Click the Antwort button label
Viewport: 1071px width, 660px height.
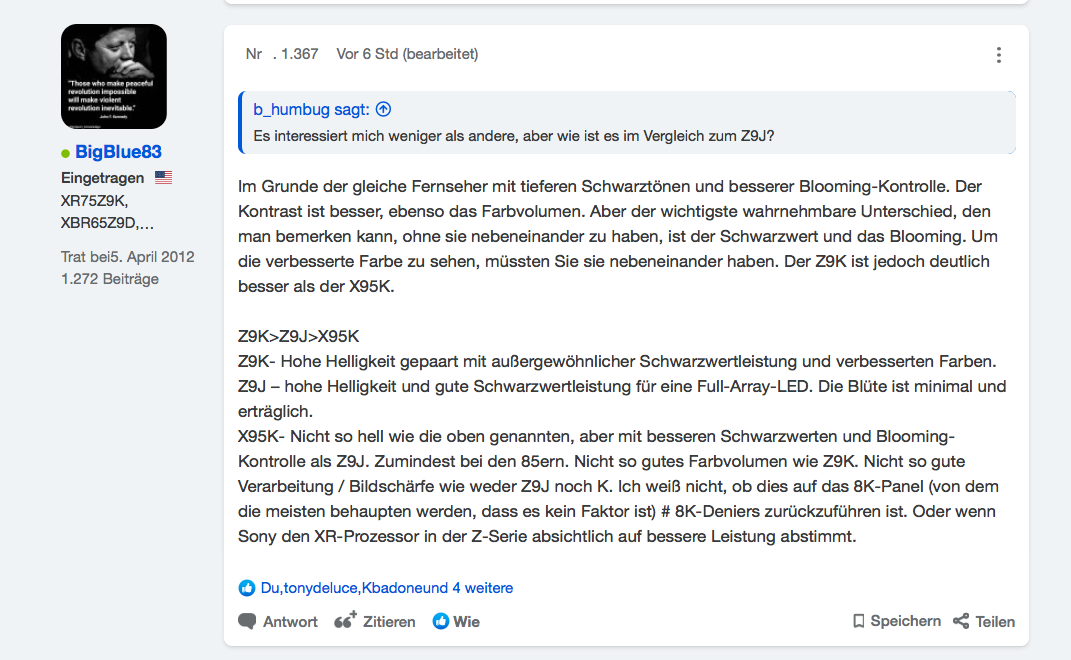290,622
